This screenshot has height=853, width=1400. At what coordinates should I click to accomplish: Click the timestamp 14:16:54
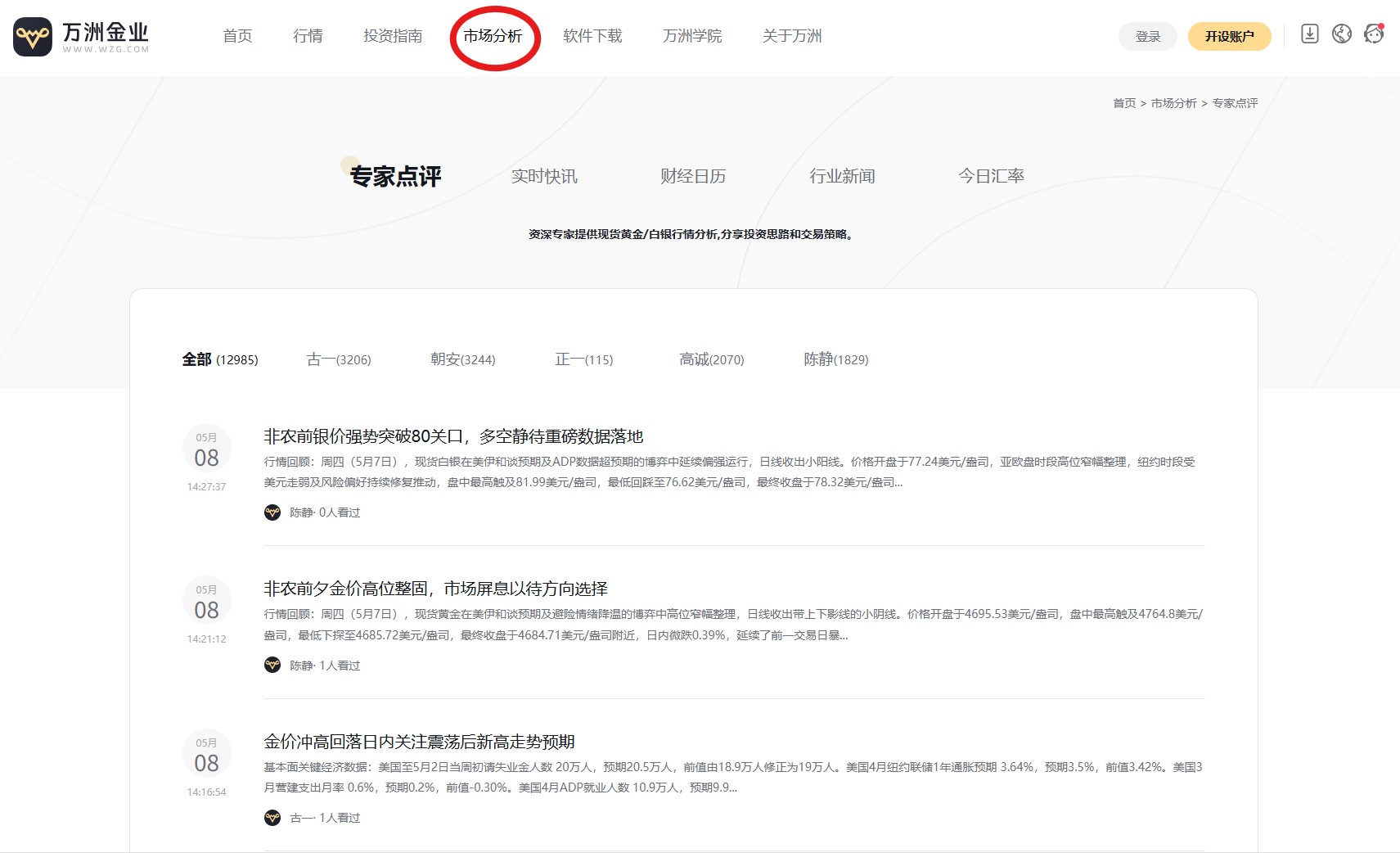pos(207,792)
